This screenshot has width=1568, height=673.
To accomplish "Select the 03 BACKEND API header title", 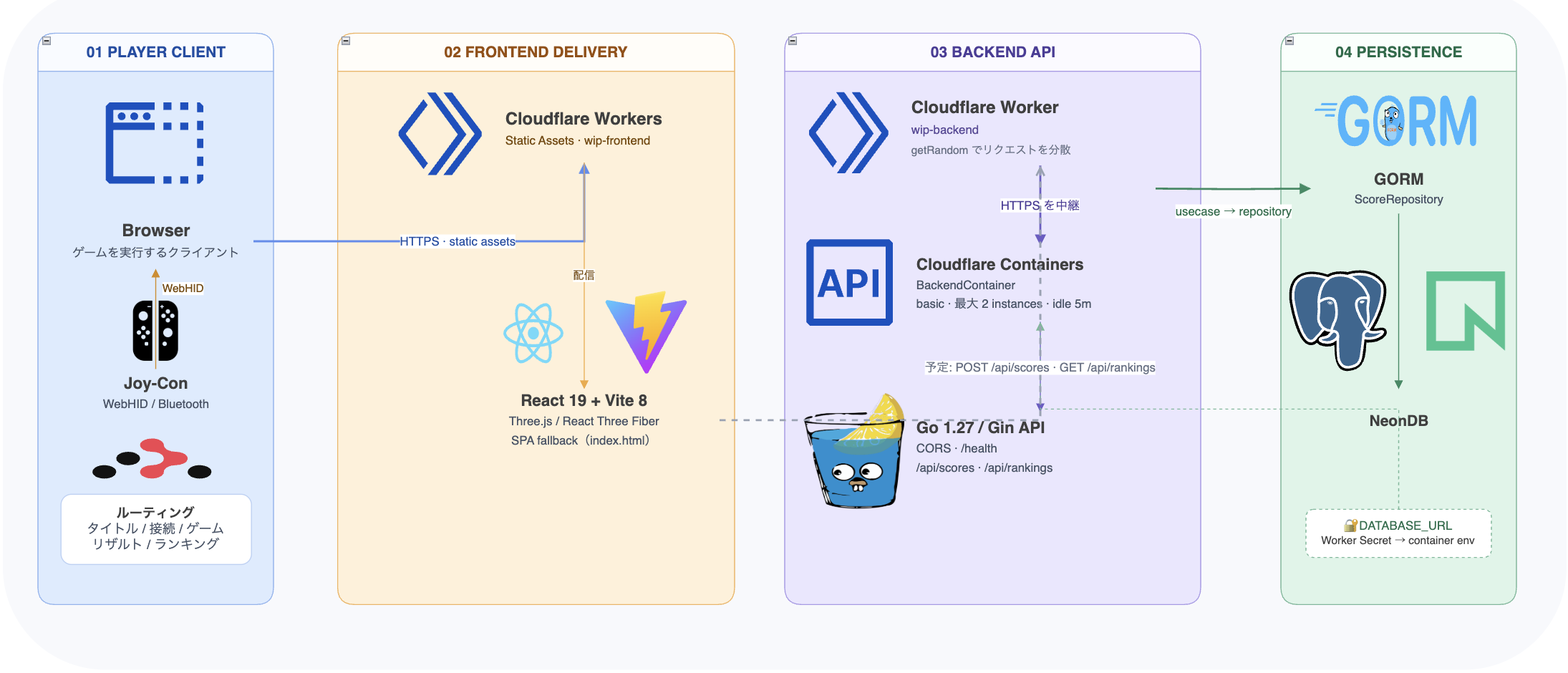I will pos(992,52).
